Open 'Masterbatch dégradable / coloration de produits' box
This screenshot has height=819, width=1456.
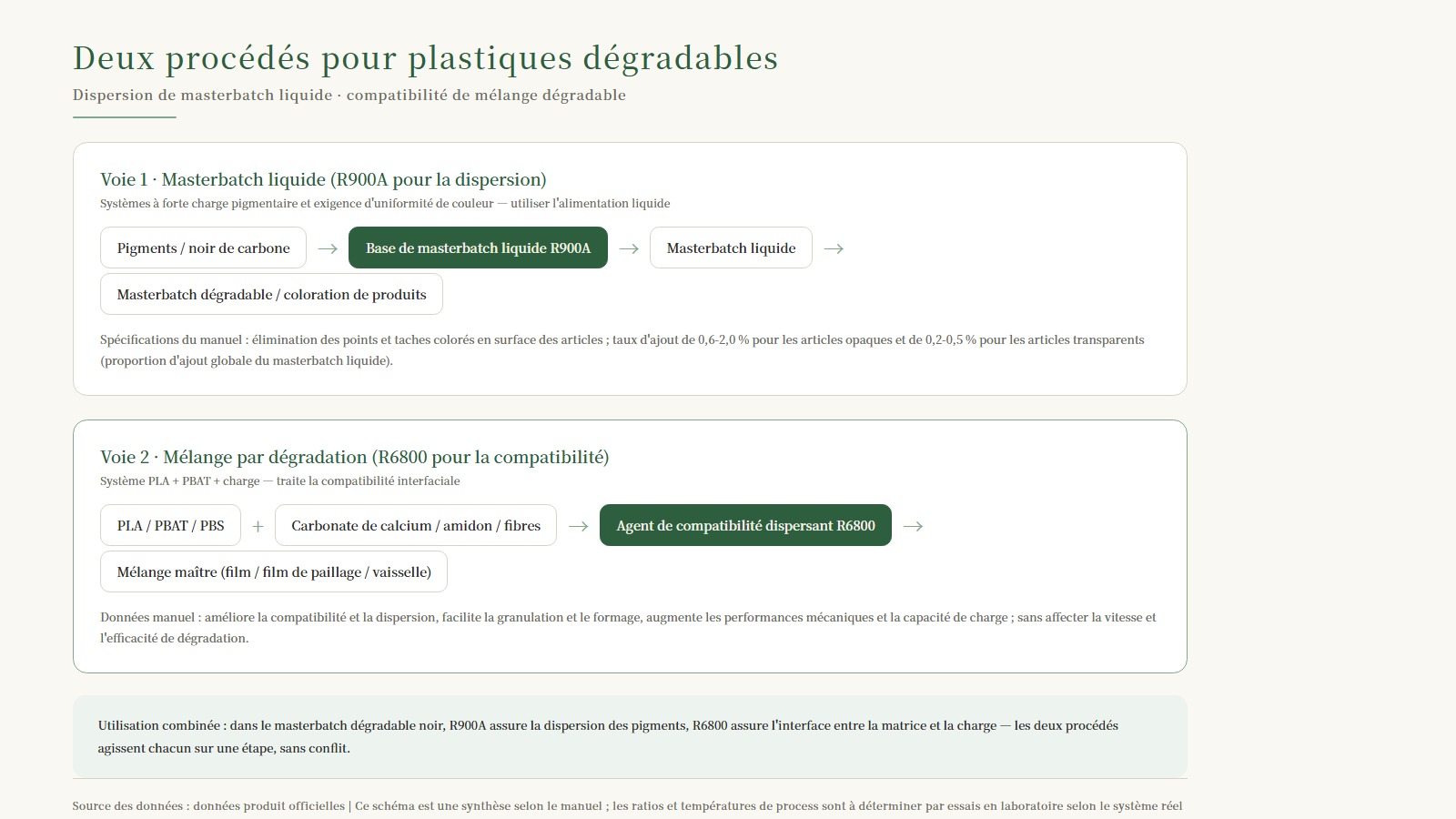[271, 294]
